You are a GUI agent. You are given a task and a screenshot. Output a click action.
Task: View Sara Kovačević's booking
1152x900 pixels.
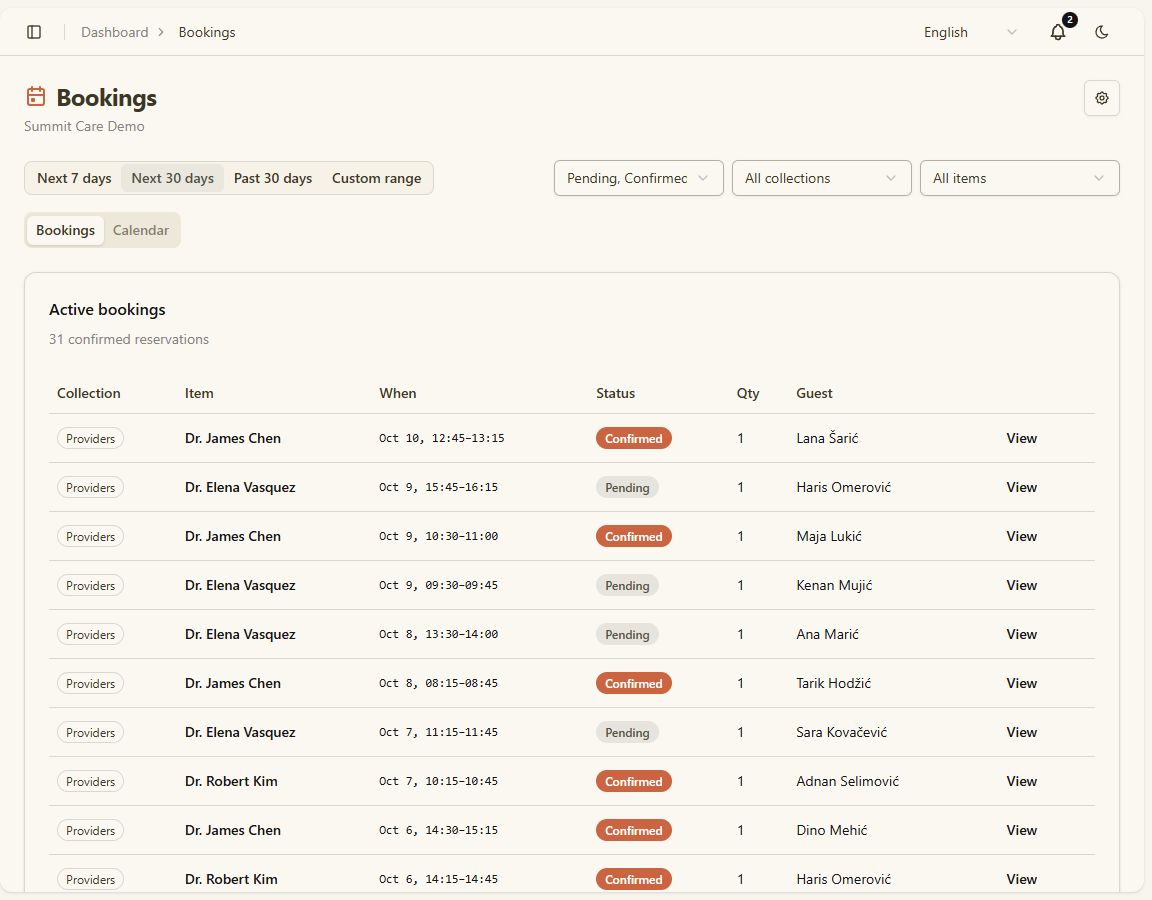point(1021,732)
